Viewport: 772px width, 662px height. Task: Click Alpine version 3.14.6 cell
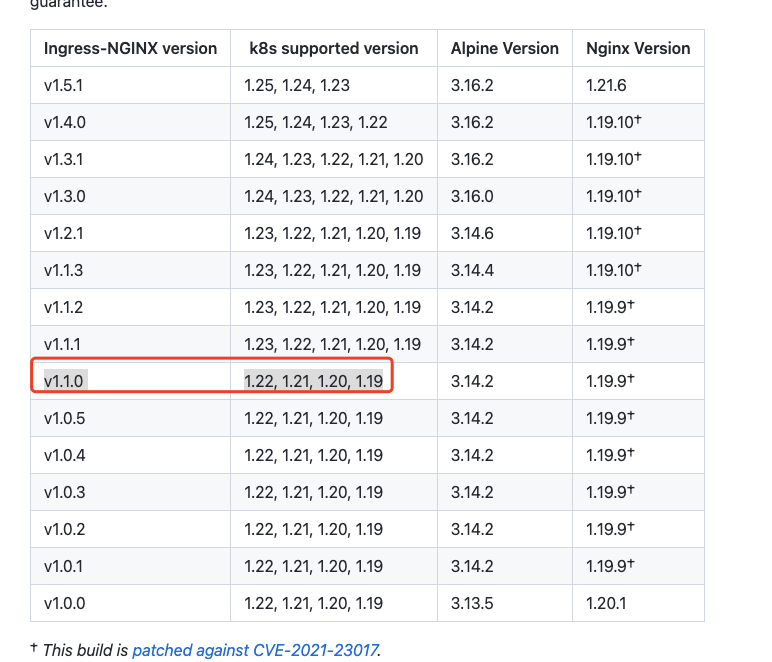(x=505, y=233)
